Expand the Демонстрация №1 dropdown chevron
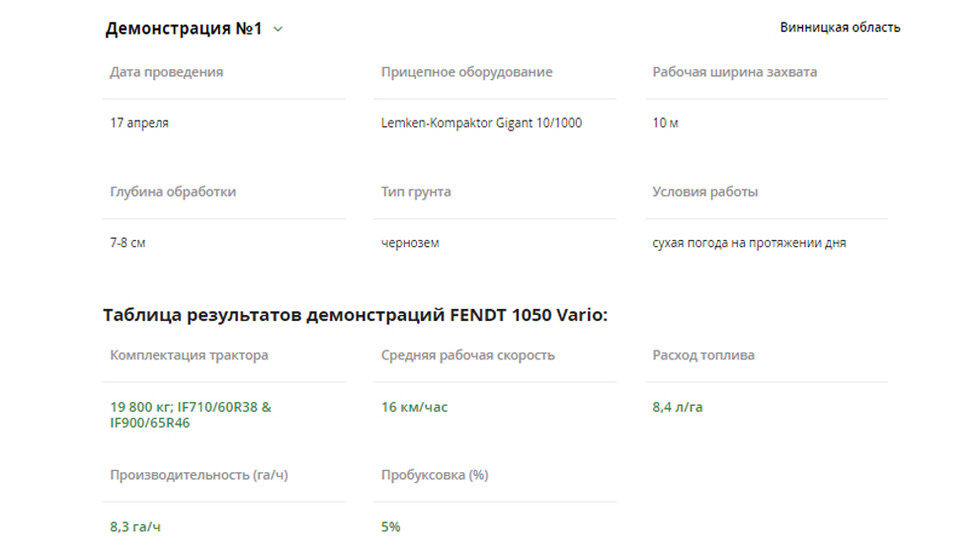Image resolution: width=980 pixels, height=550 pixels. pyautogui.click(x=278, y=29)
